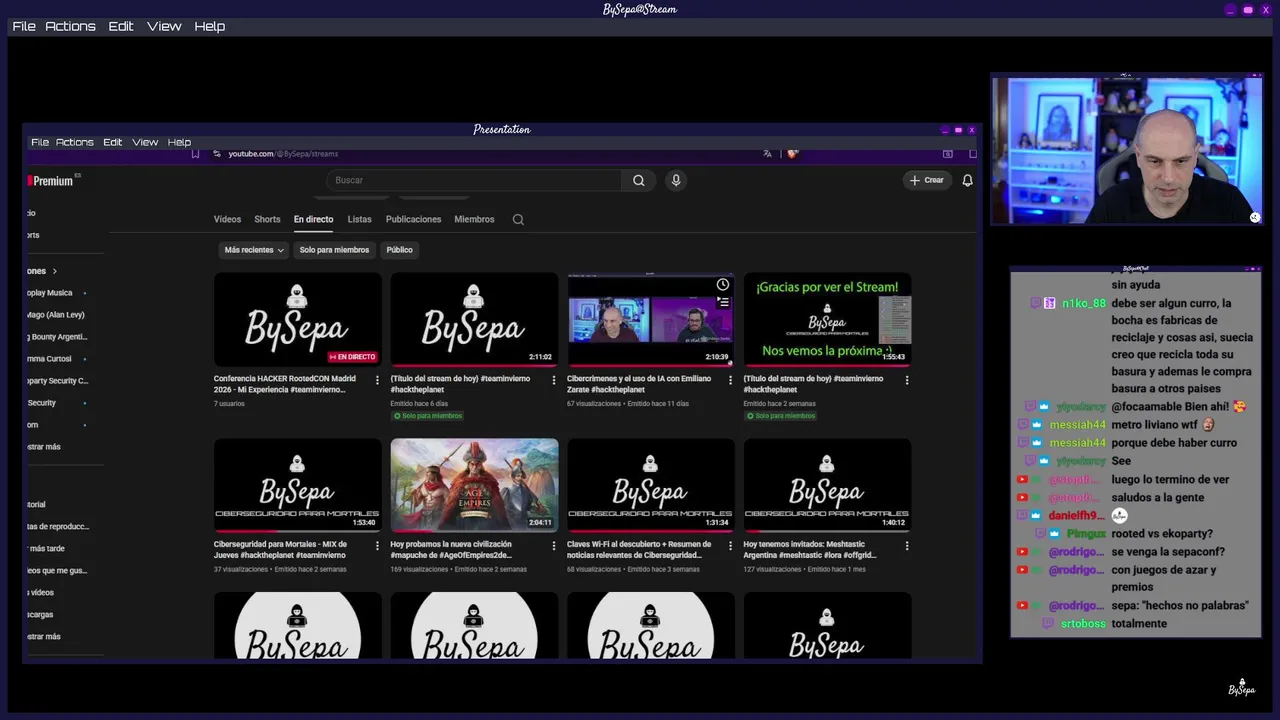Click add-to-queue icon on Cibercrimenes thumbnail
Viewport: 1280px width, 720px height.
(x=723, y=302)
